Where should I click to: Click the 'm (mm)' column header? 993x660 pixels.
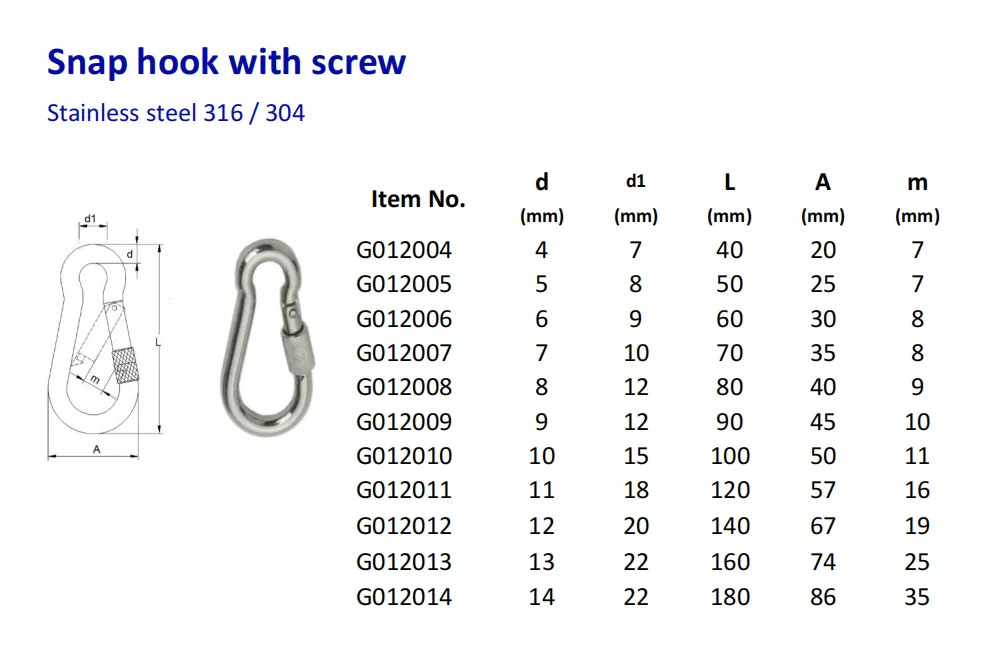click(917, 198)
